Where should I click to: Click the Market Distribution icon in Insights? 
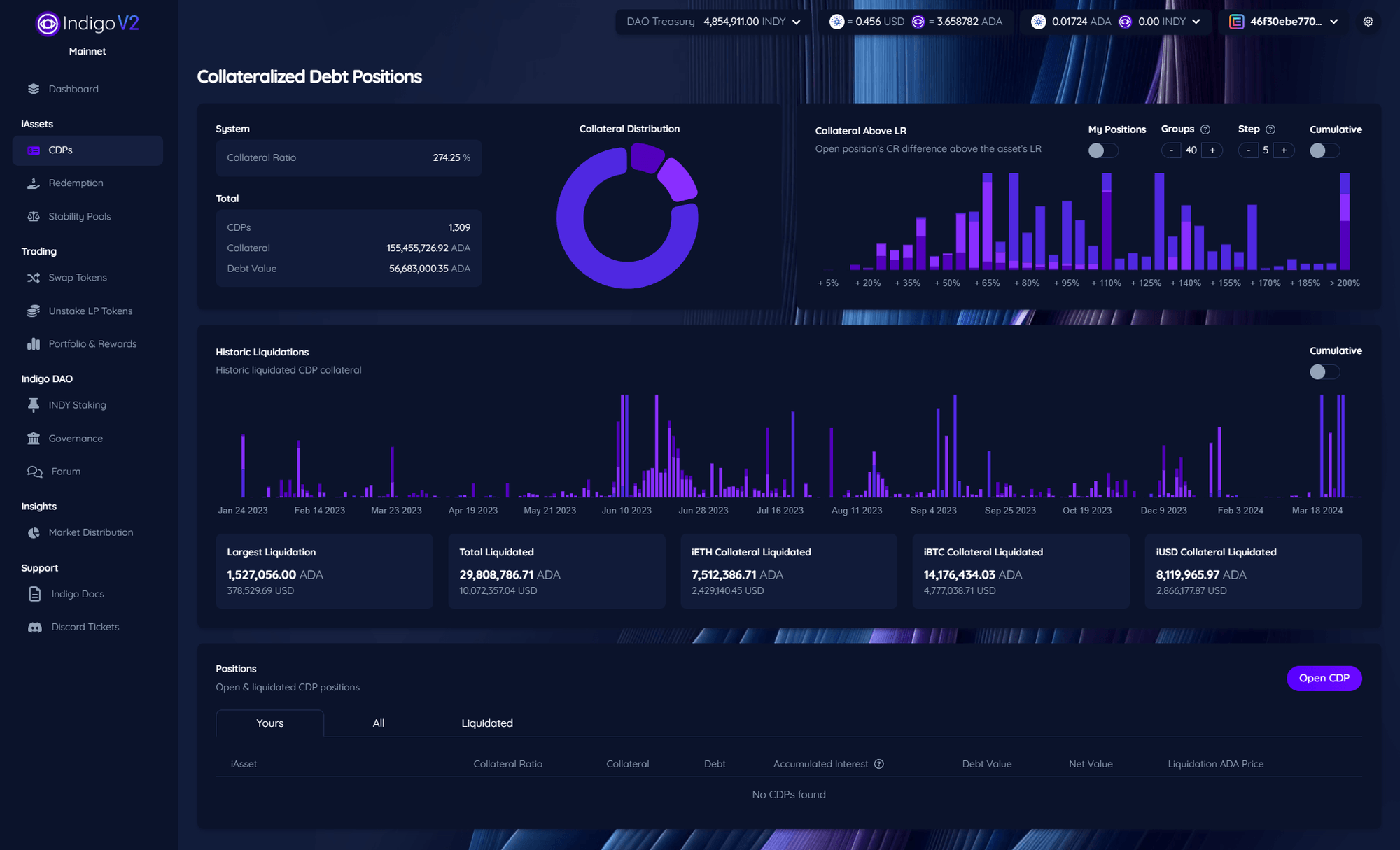pyautogui.click(x=33, y=532)
